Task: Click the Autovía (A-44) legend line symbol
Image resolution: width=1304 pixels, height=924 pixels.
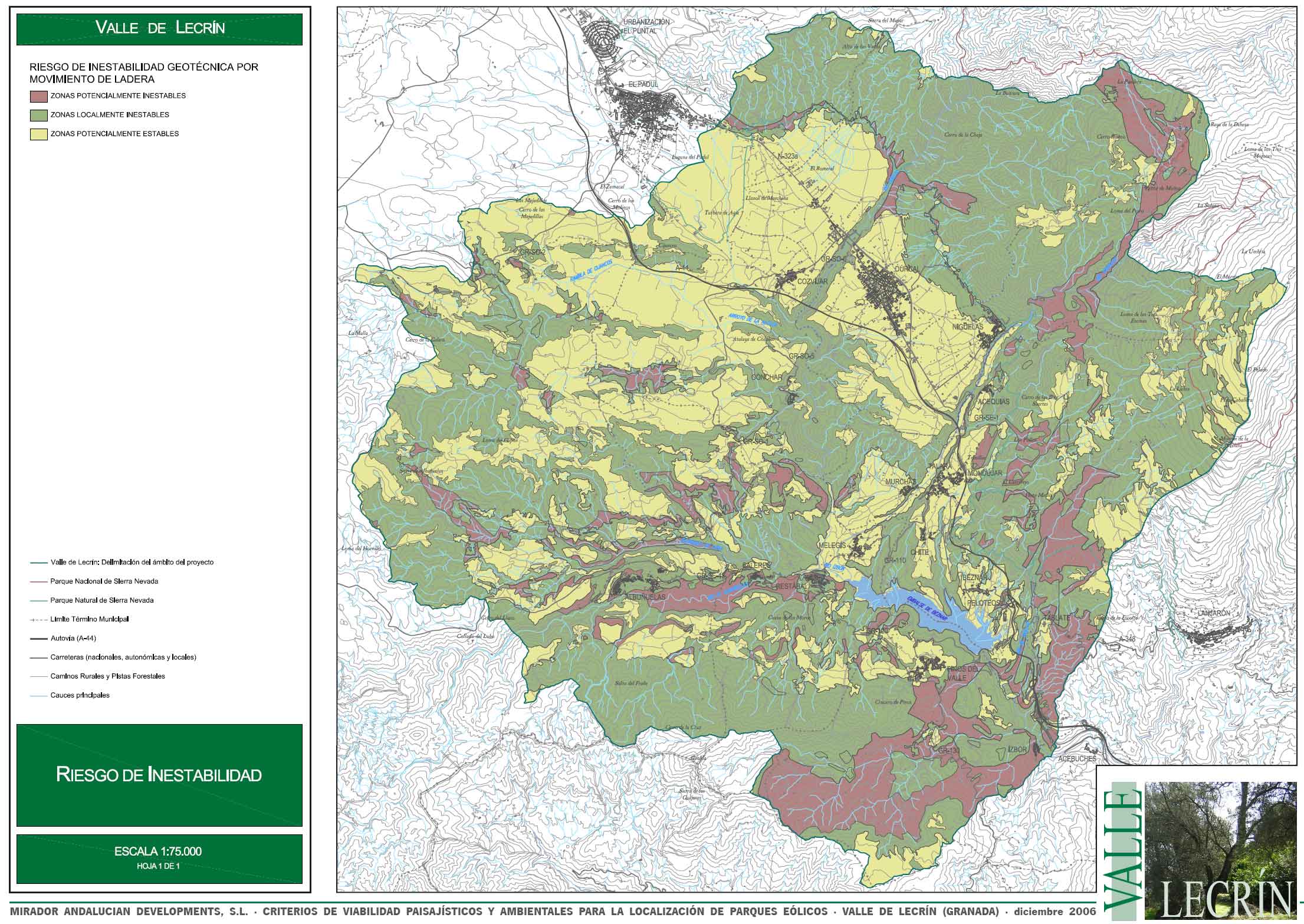Action: coord(38,639)
